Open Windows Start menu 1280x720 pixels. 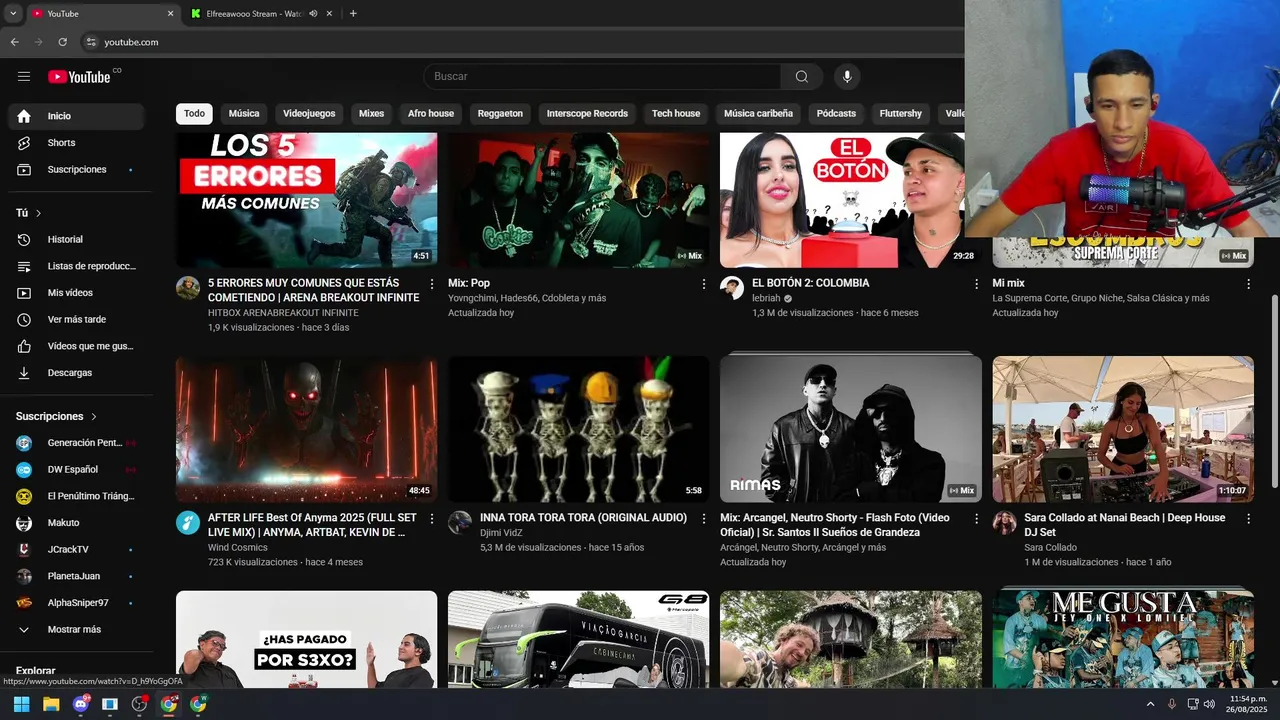click(21, 704)
